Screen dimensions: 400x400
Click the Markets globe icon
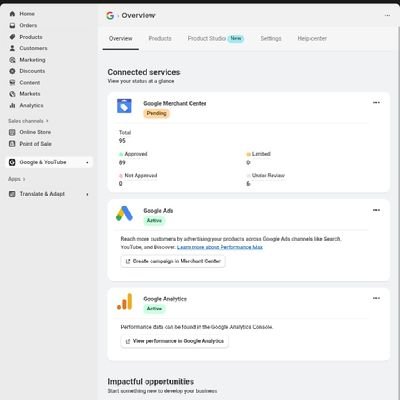pyautogui.click(x=12, y=94)
